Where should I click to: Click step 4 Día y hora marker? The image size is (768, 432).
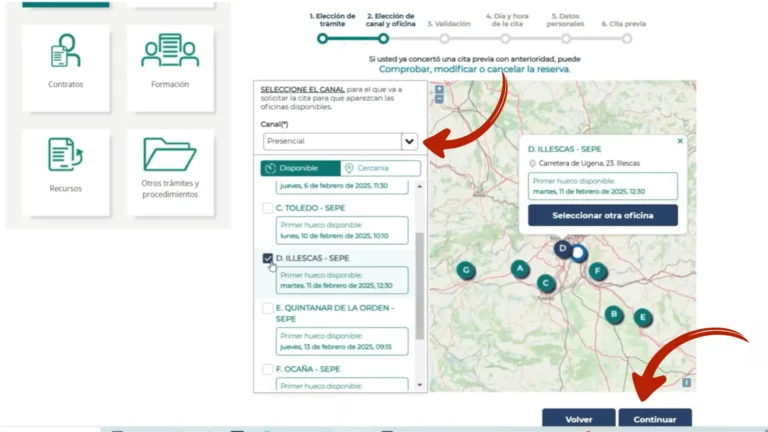point(505,38)
